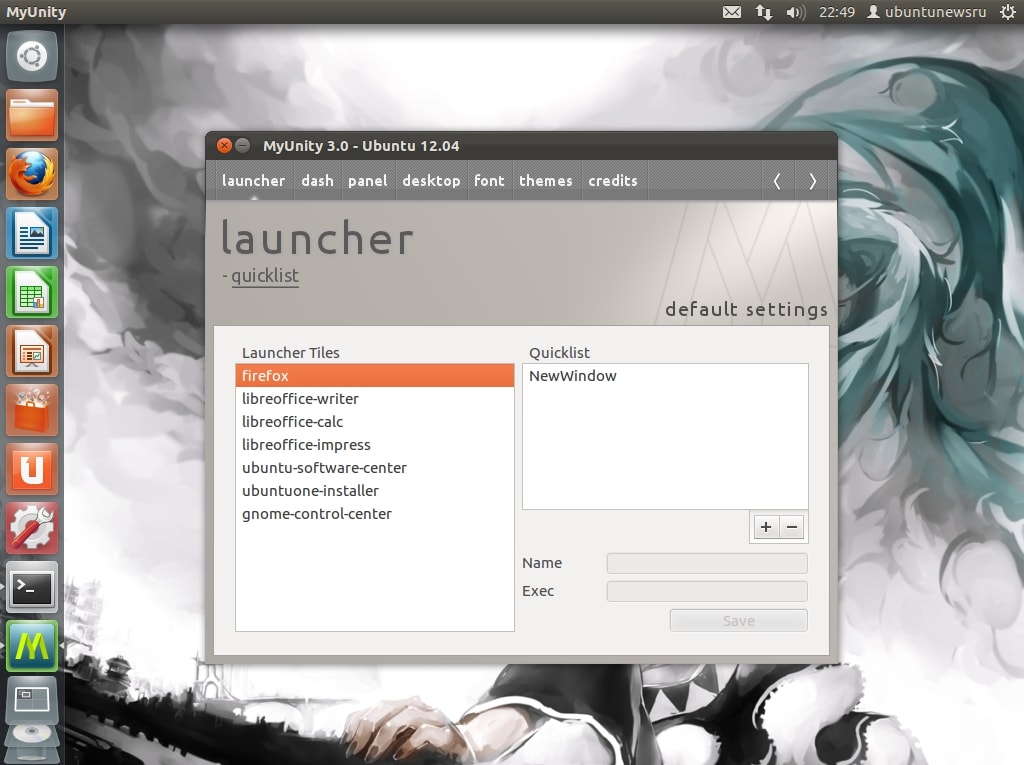1024x765 pixels.
Task: Open Ubuntu One dock icon
Action: pos(32,469)
